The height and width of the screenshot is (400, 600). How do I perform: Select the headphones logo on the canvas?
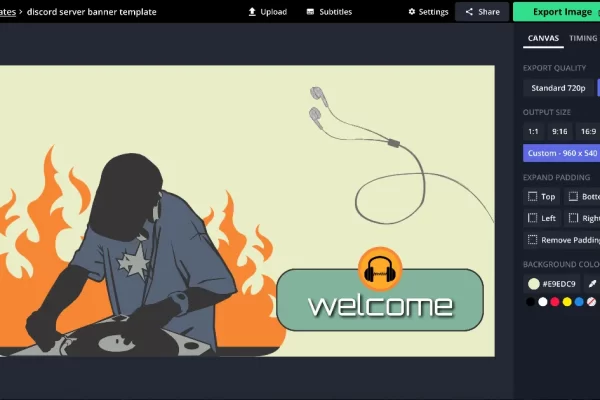pos(379,269)
